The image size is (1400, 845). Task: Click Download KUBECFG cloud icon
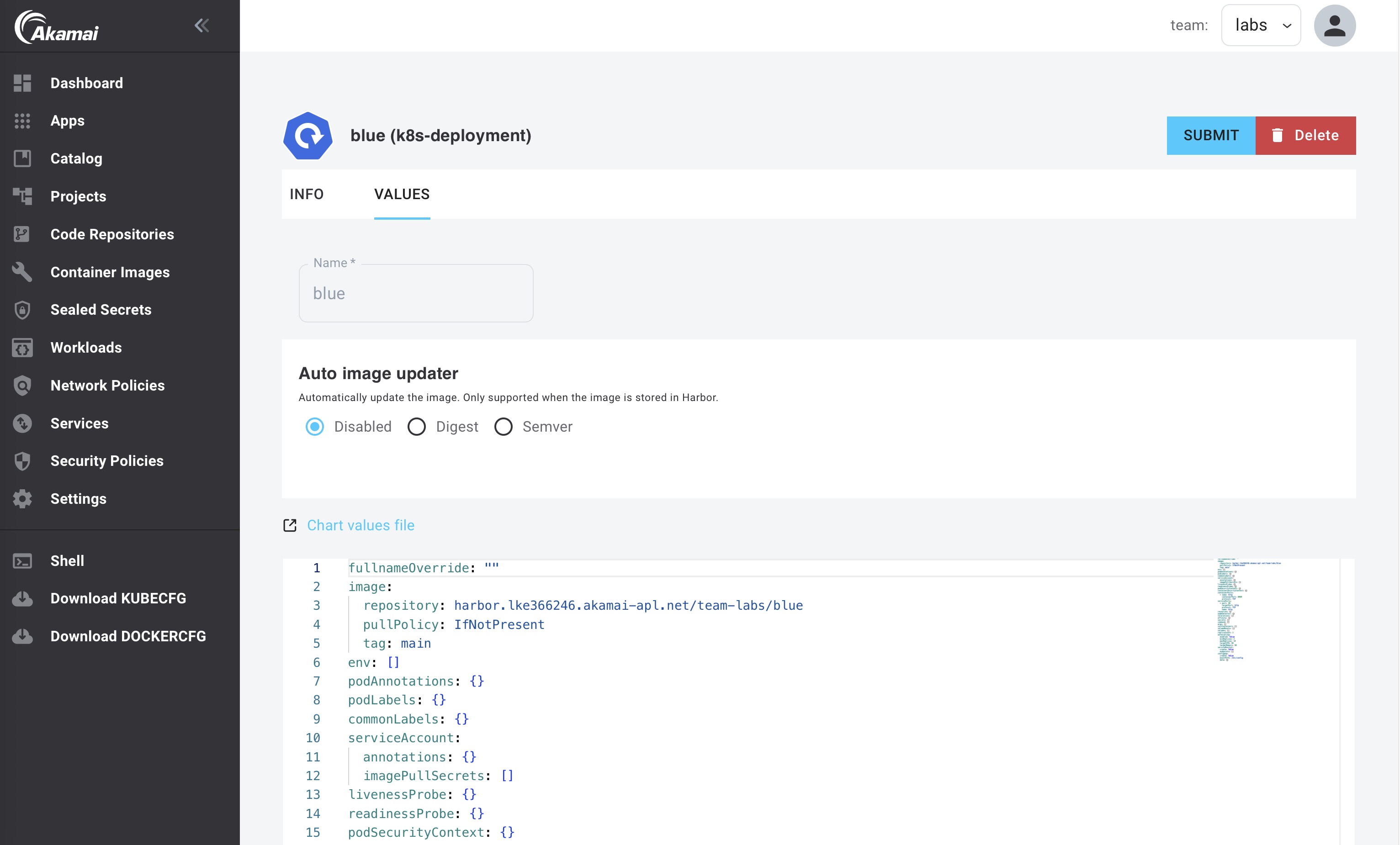(22, 598)
